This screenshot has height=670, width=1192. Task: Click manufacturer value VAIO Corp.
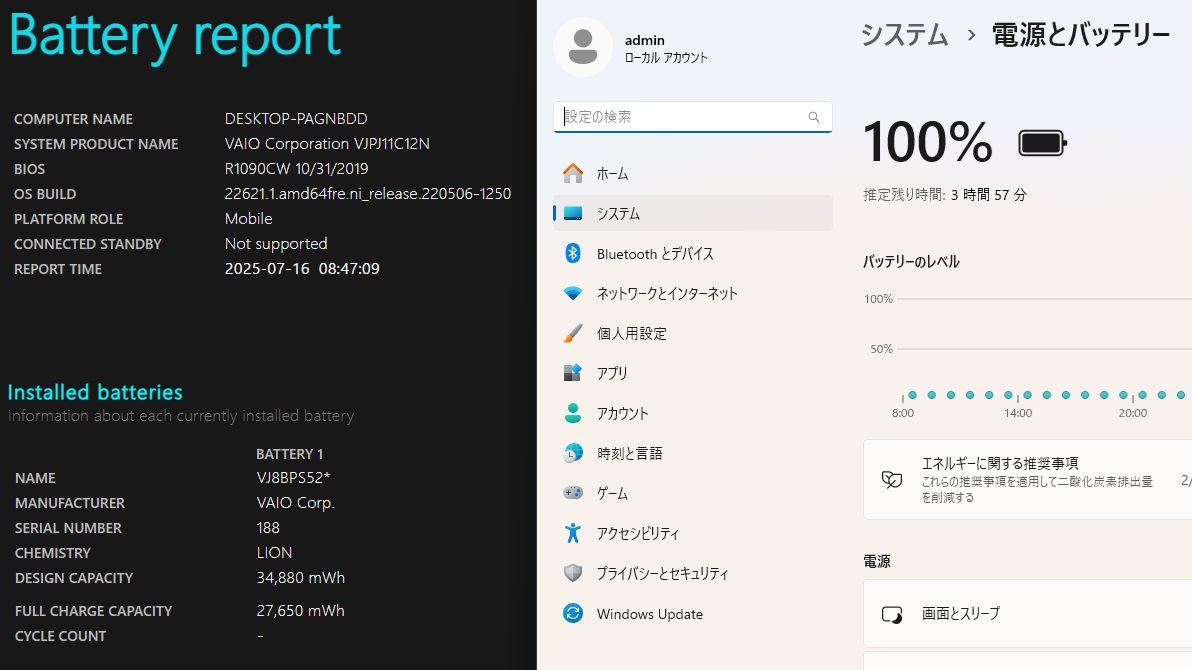(296, 503)
